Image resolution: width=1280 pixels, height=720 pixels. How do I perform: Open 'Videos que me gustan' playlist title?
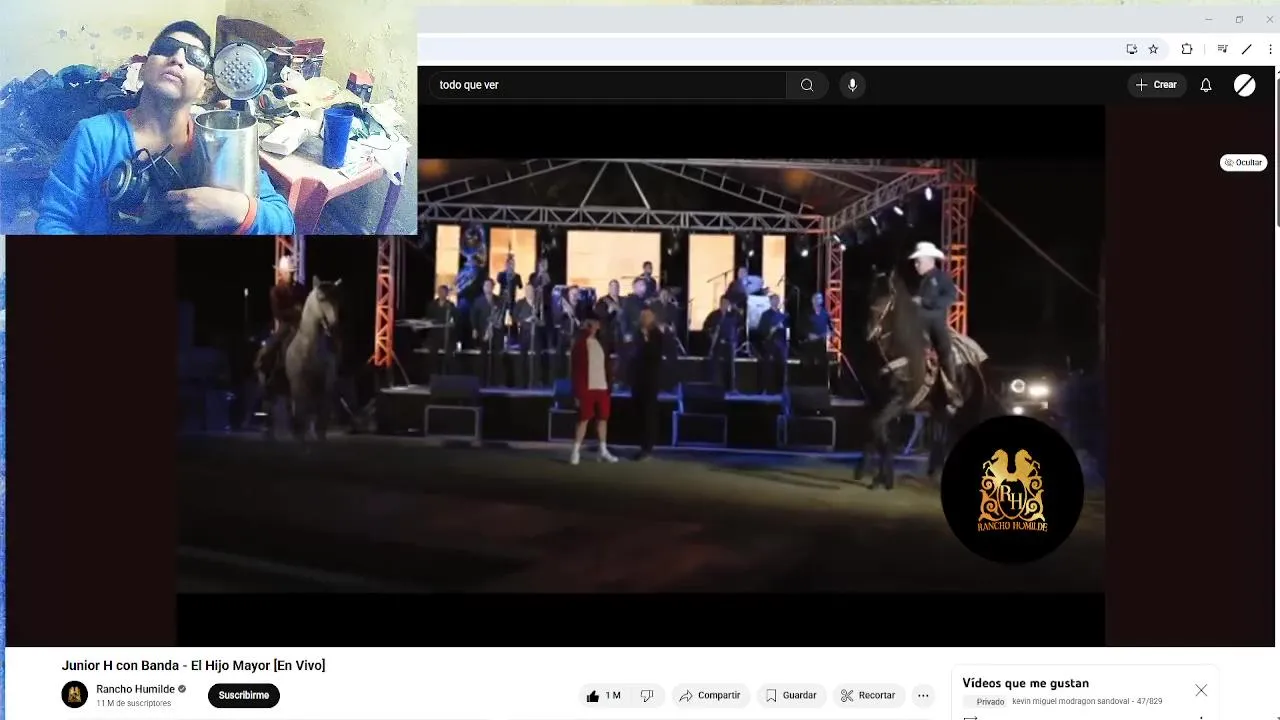1025,683
